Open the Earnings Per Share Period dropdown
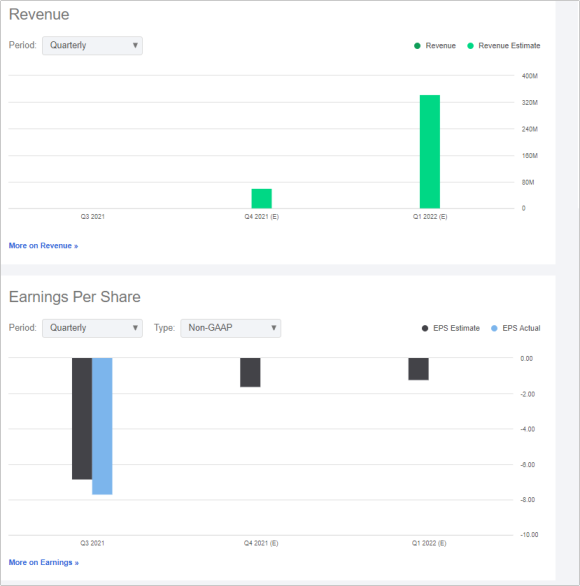 point(92,328)
